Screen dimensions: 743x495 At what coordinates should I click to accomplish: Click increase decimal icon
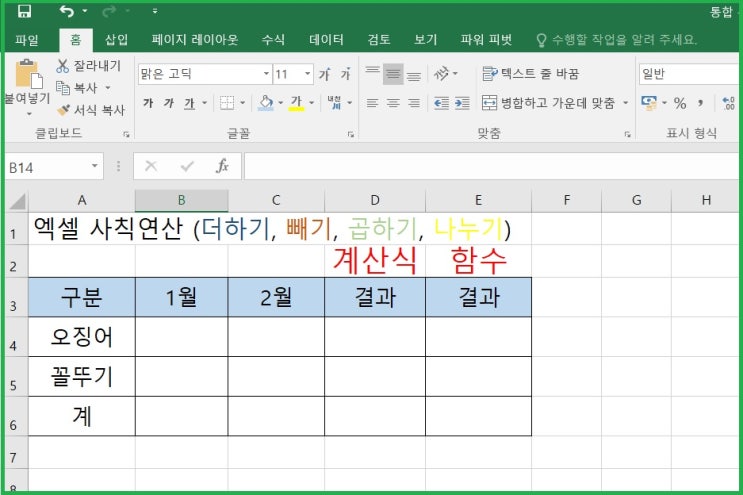(x=728, y=103)
